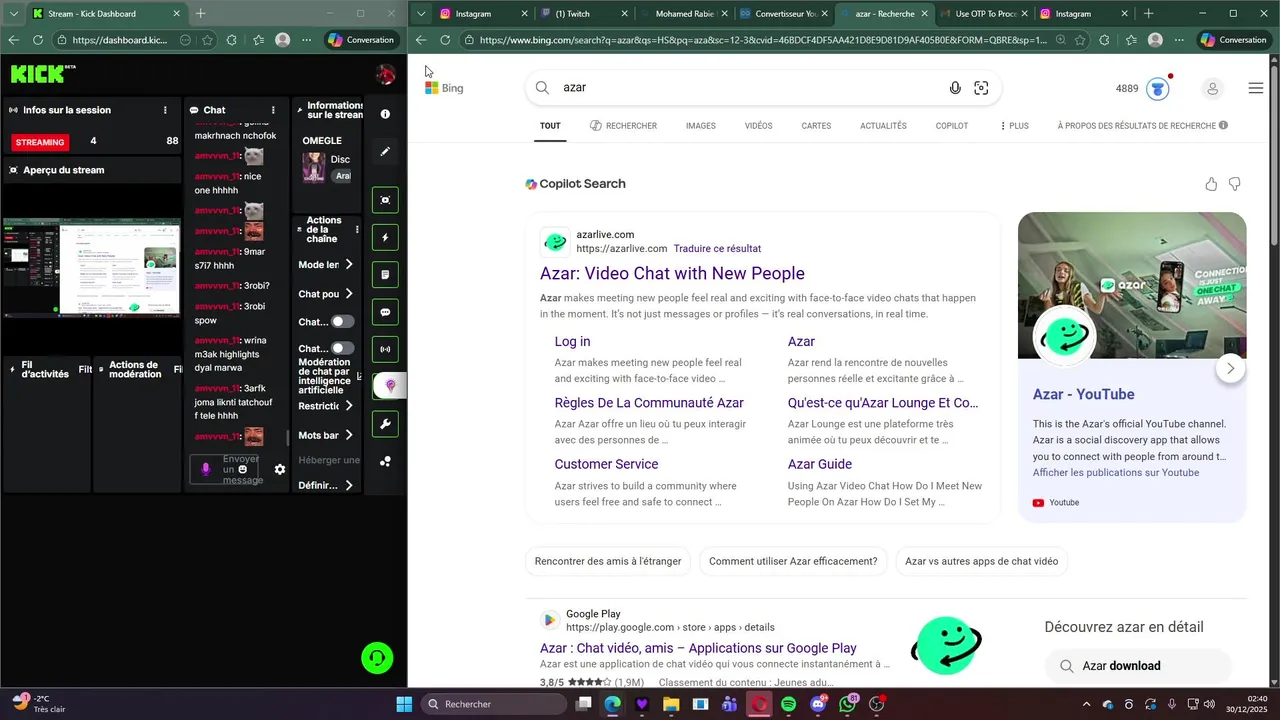The height and width of the screenshot is (720, 1280).
Task: Switch to the '(1) Twitch' browser tab
Action: (583, 14)
